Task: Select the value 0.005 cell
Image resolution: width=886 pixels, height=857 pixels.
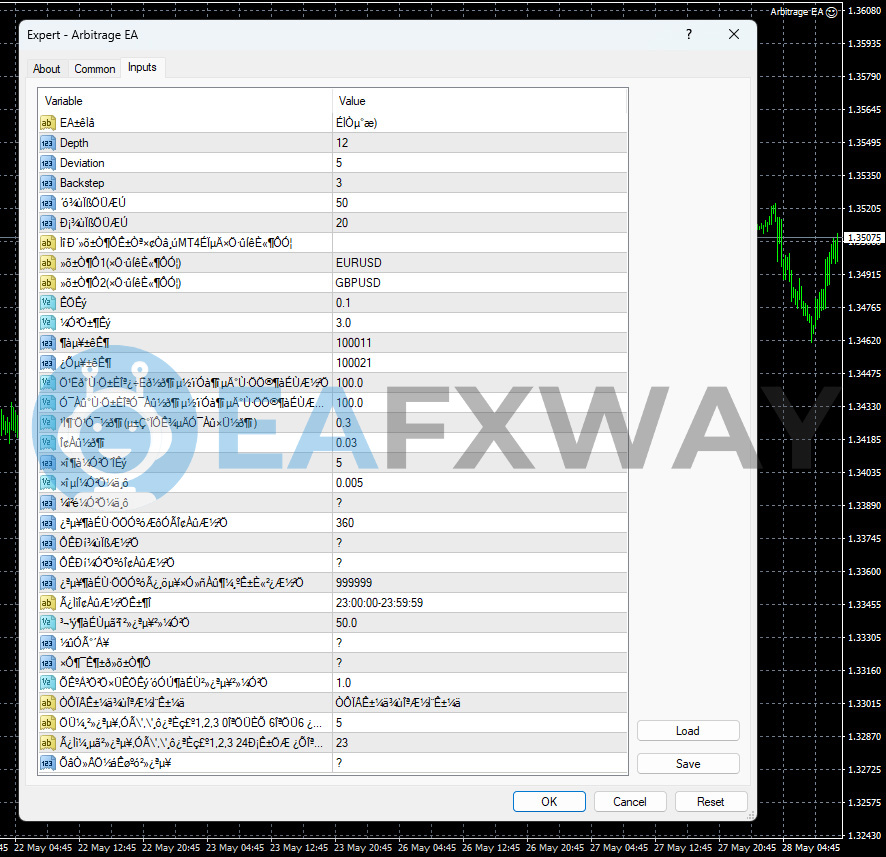Action: pos(480,483)
